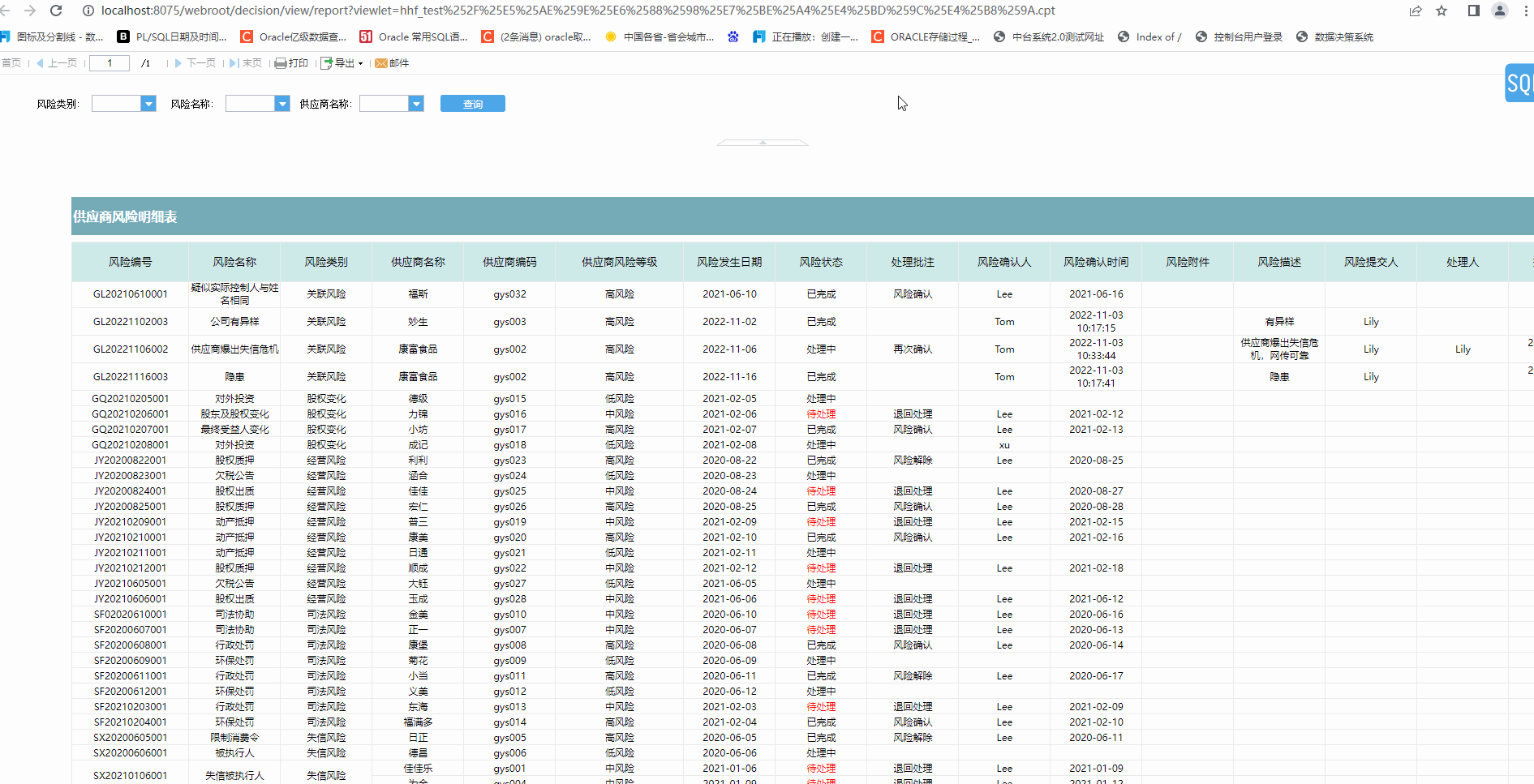Open the blue SQL floating widget
Screen dimensions: 1534x784
pyautogui.click(x=1519, y=83)
